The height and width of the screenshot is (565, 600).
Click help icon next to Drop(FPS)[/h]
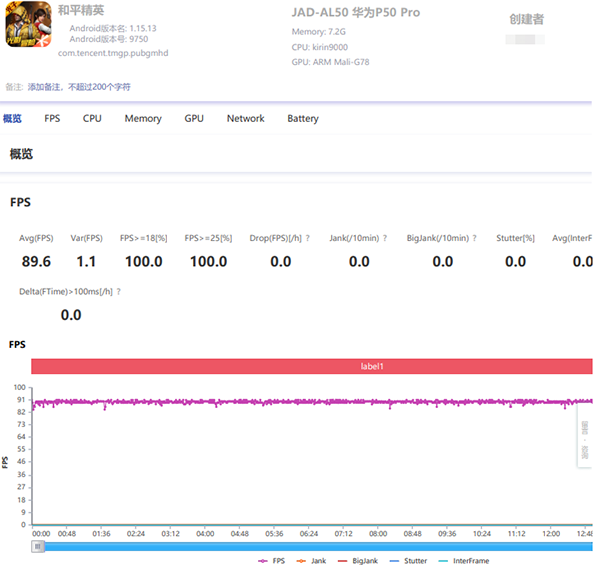[308, 238]
